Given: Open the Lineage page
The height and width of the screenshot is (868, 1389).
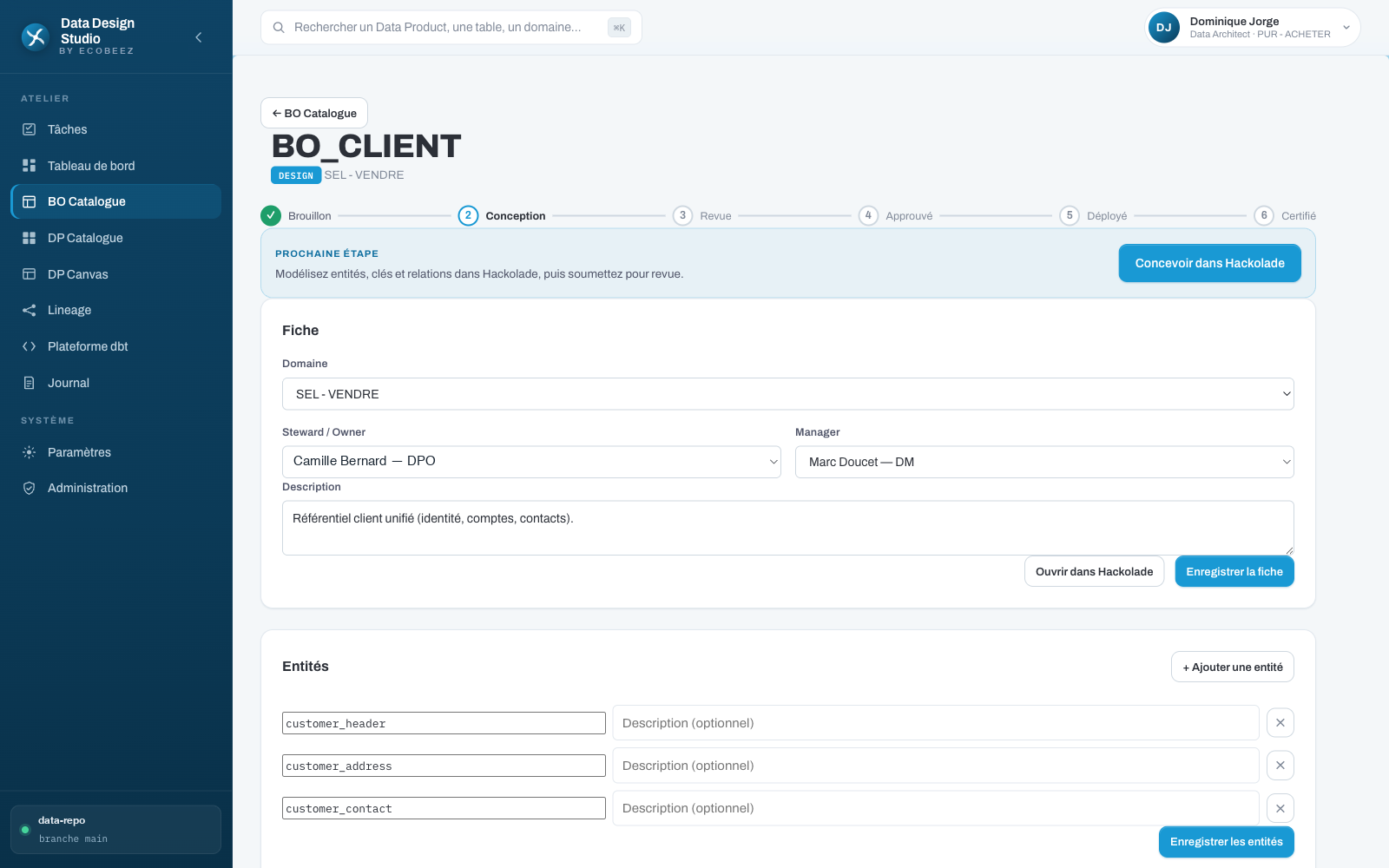Looking at the screenshot, I should tap(115, 310).
